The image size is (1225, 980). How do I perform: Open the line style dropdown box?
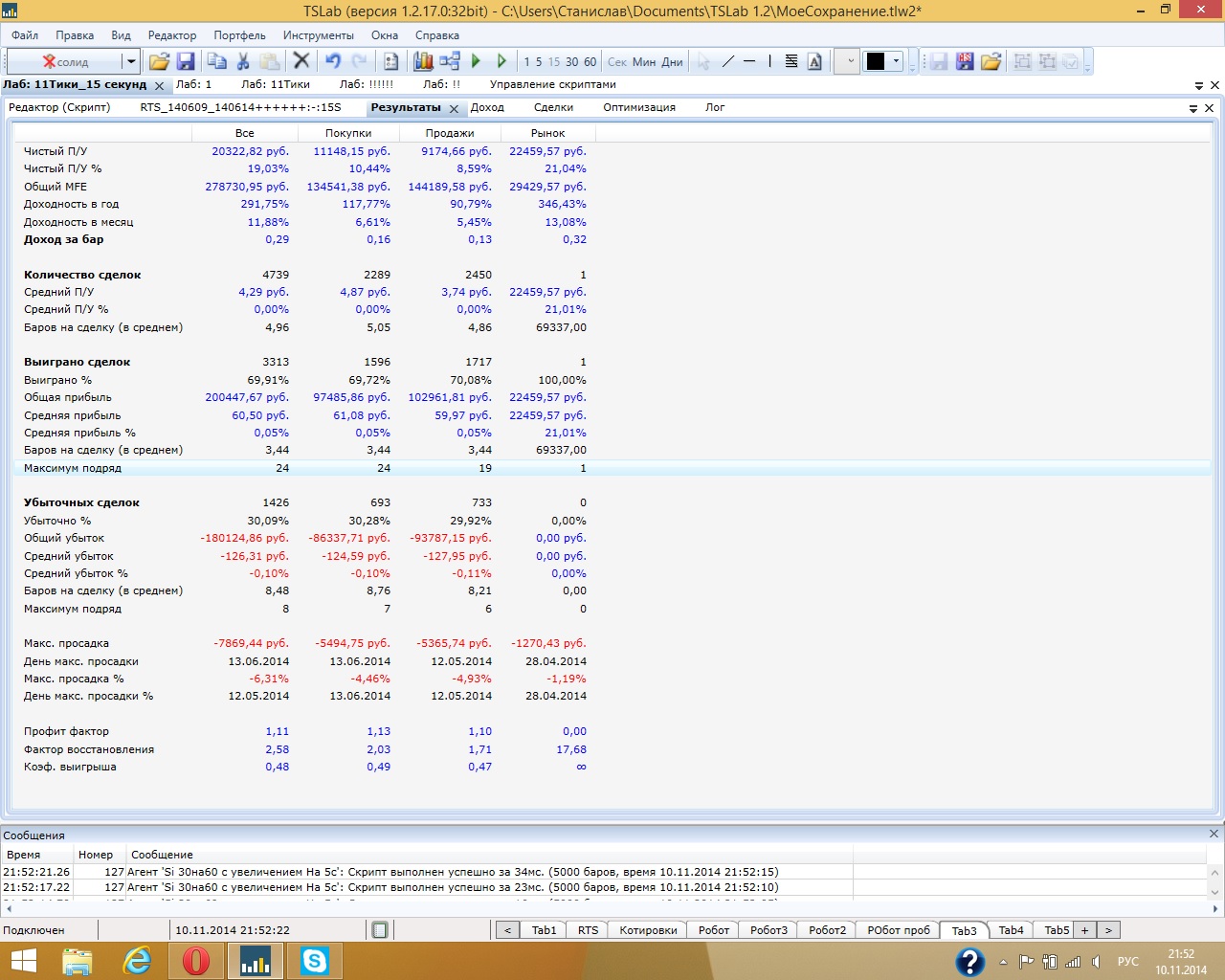tap(846, 61)
